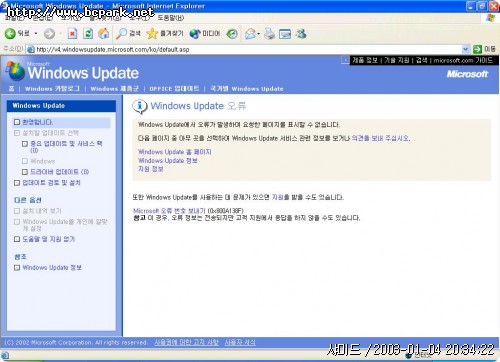Click the Print toolbar icon
The image size is (500, 362).
tap(269, 34)
